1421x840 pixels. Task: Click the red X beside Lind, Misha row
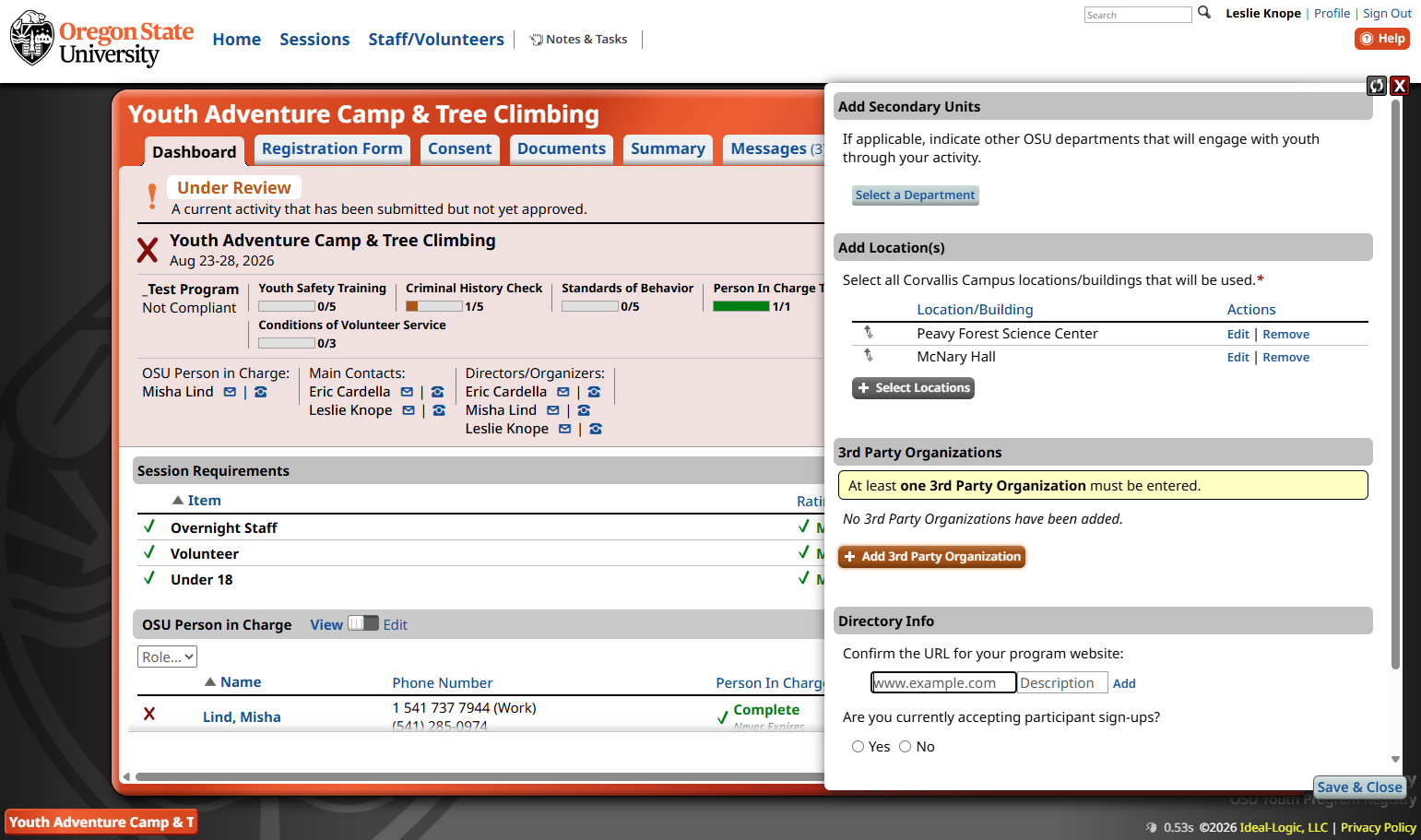click(149, 715)
